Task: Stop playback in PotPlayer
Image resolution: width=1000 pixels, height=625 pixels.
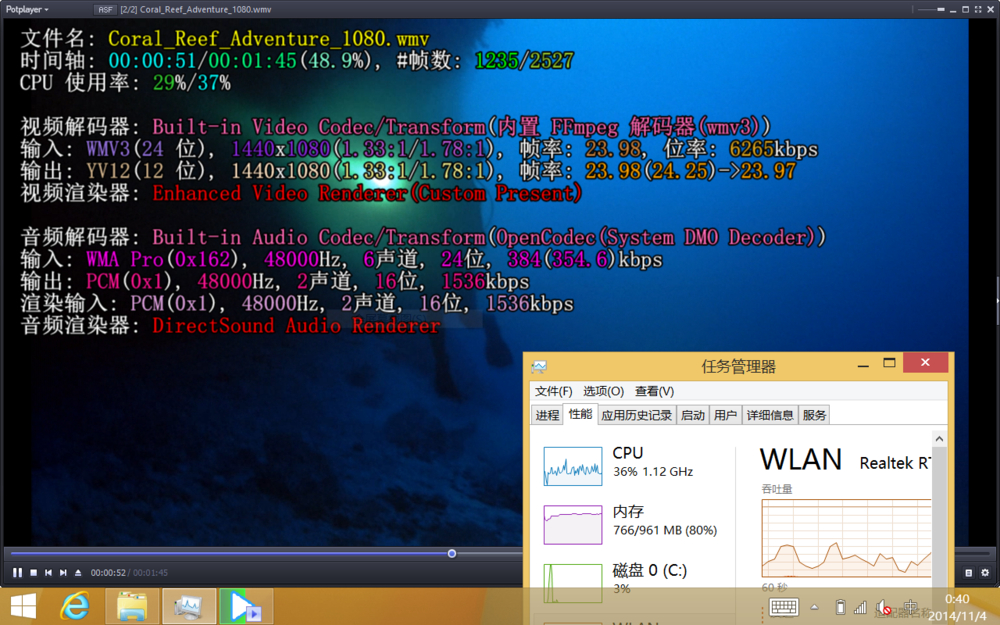Action: point(34,573)
